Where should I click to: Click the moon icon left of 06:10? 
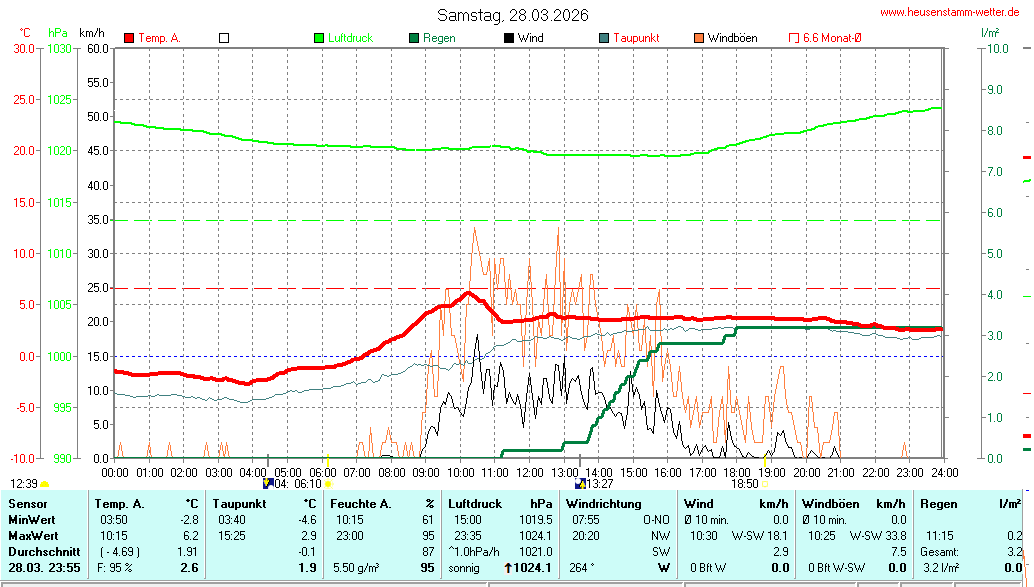click(x=268, y=483)
